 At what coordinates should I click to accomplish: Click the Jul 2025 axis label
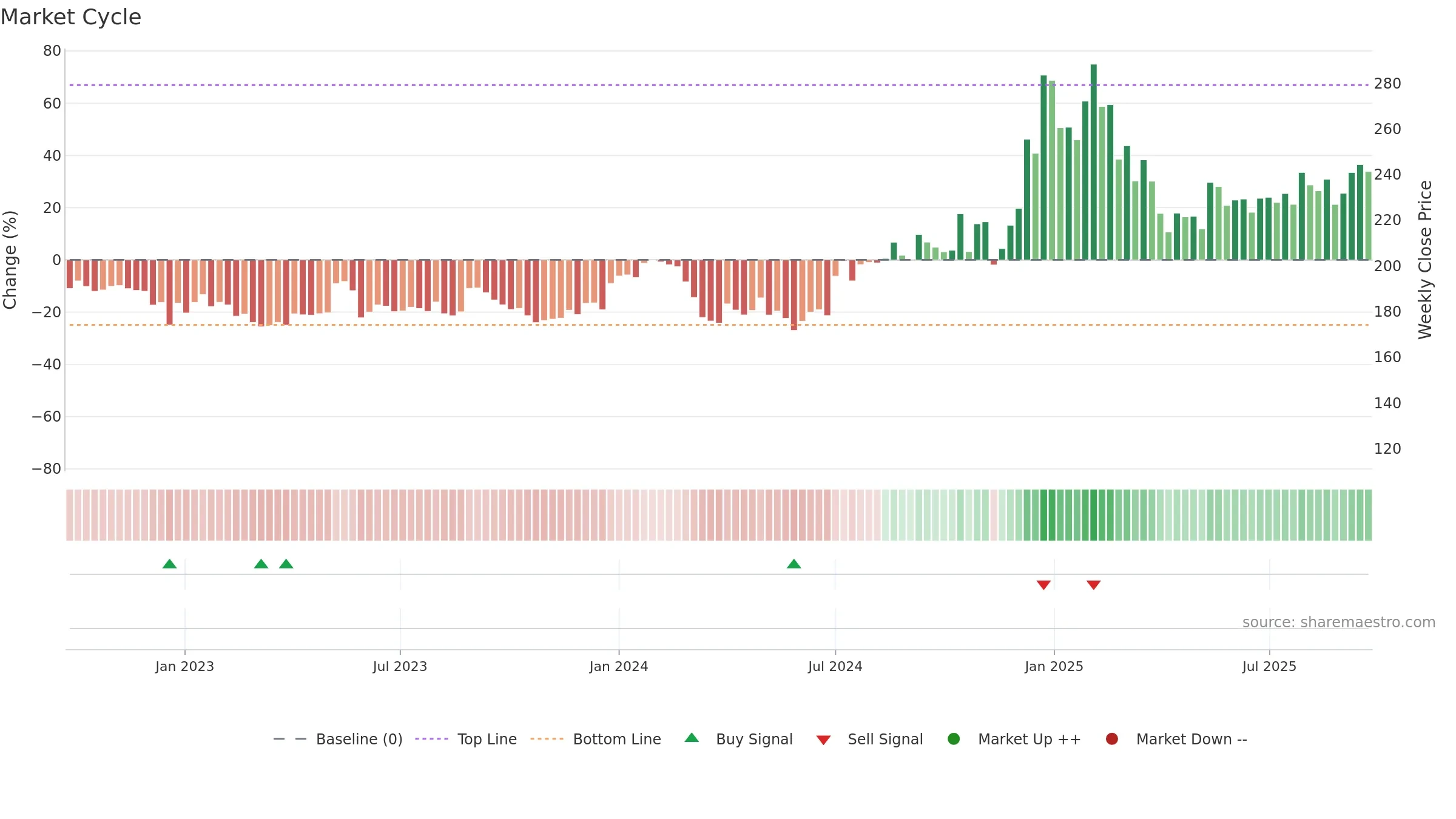click(x=1269, y=667)
